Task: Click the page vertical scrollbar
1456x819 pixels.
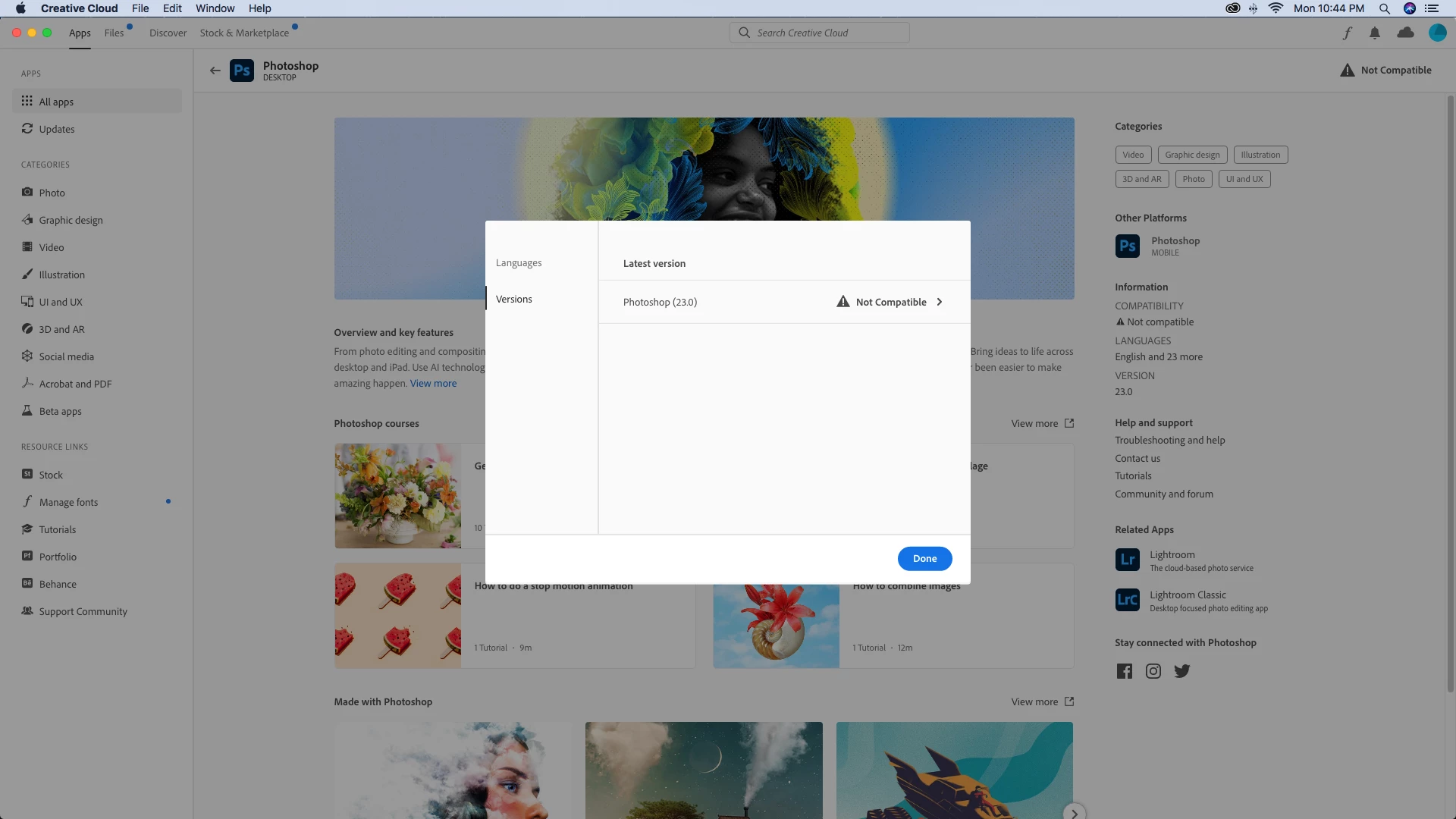Action: pyautogui.click(x=1450, y=394)
